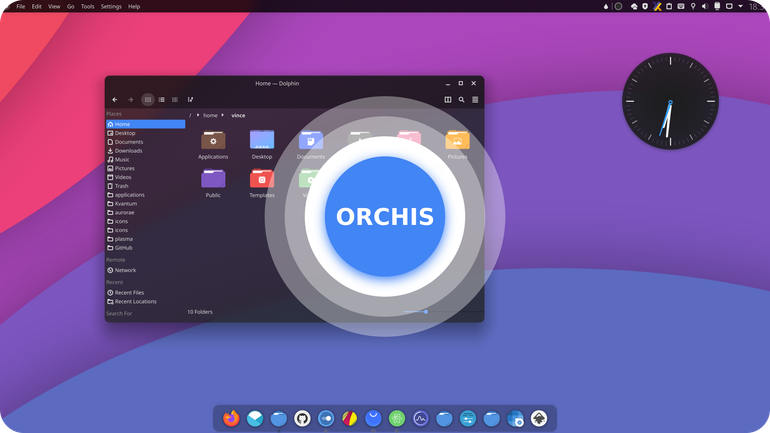
Task: Launch Inkscape from the dock
Action: tap(539, 418)
